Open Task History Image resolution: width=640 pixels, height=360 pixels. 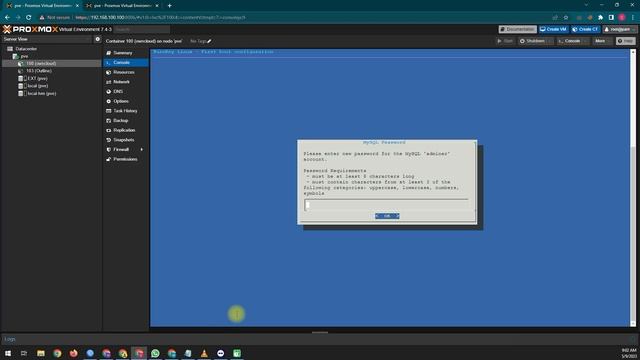[x=126, y=111]
